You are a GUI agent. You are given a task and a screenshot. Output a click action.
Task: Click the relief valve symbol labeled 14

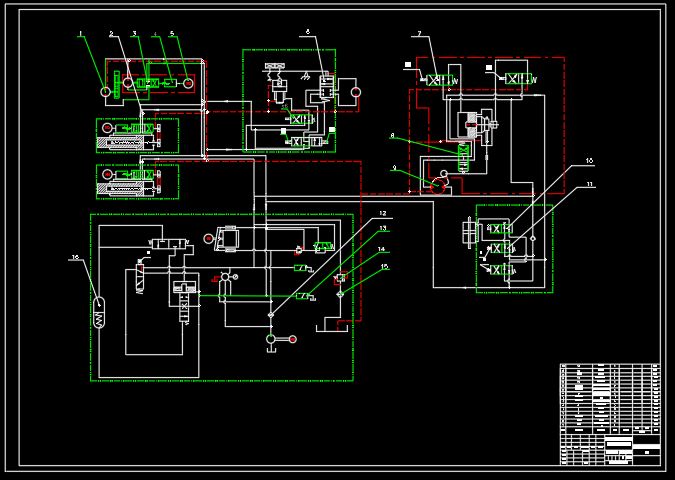tap(340, 279)
